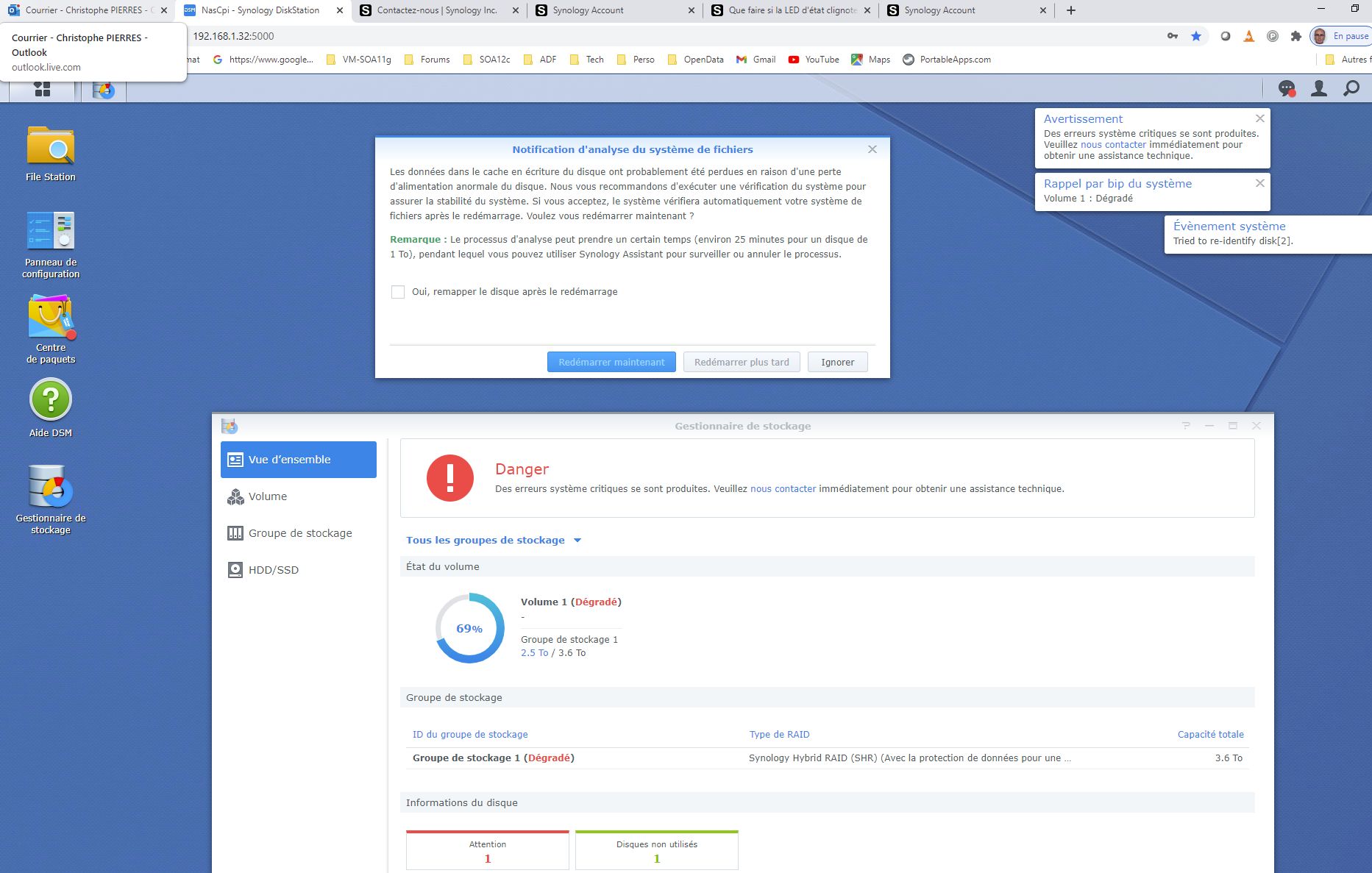The image size is (1372, 873).
Task: Open the DSM search magnifier icon
Action: pos(1351,89)
